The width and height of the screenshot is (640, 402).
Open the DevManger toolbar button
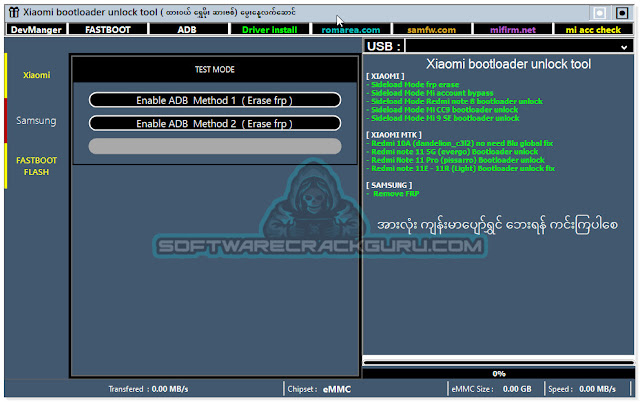[x=36, y=29]
